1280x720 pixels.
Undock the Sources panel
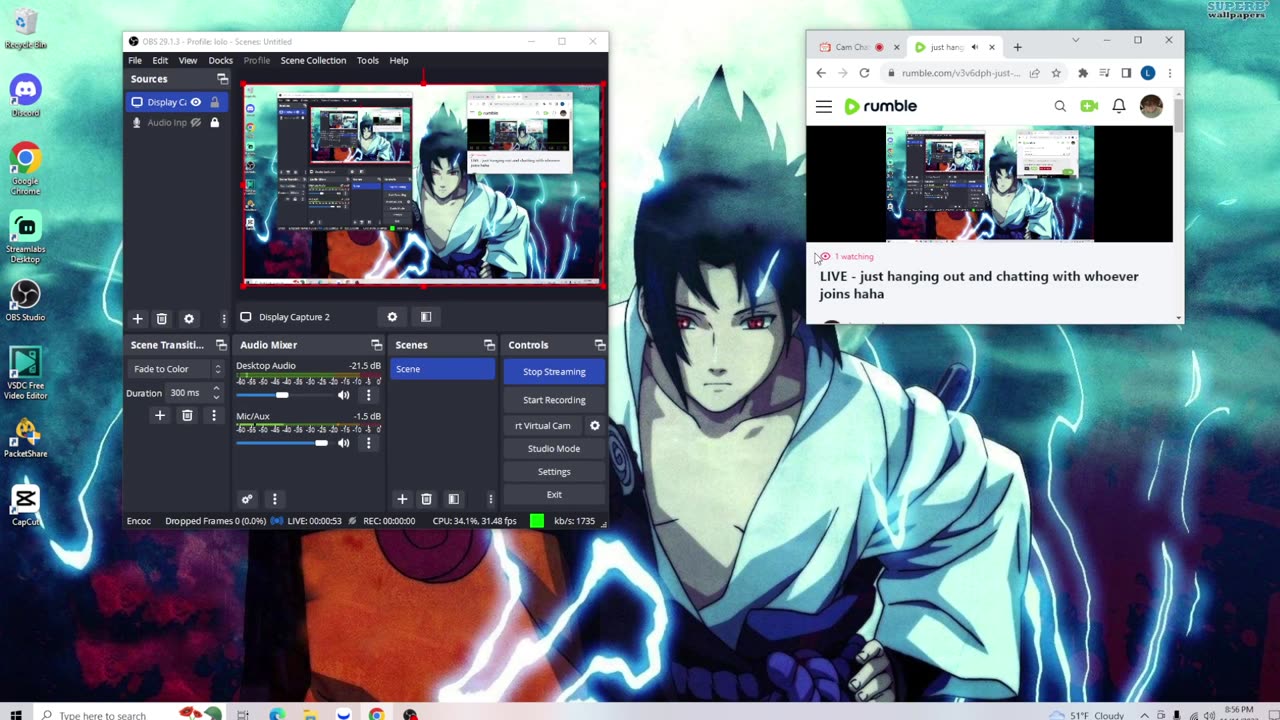coord(222,79)
